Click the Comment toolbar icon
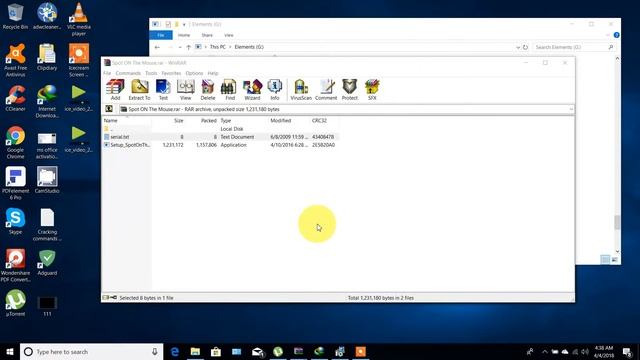This screenshot has width=640, height=360. (x=326, y=90)
